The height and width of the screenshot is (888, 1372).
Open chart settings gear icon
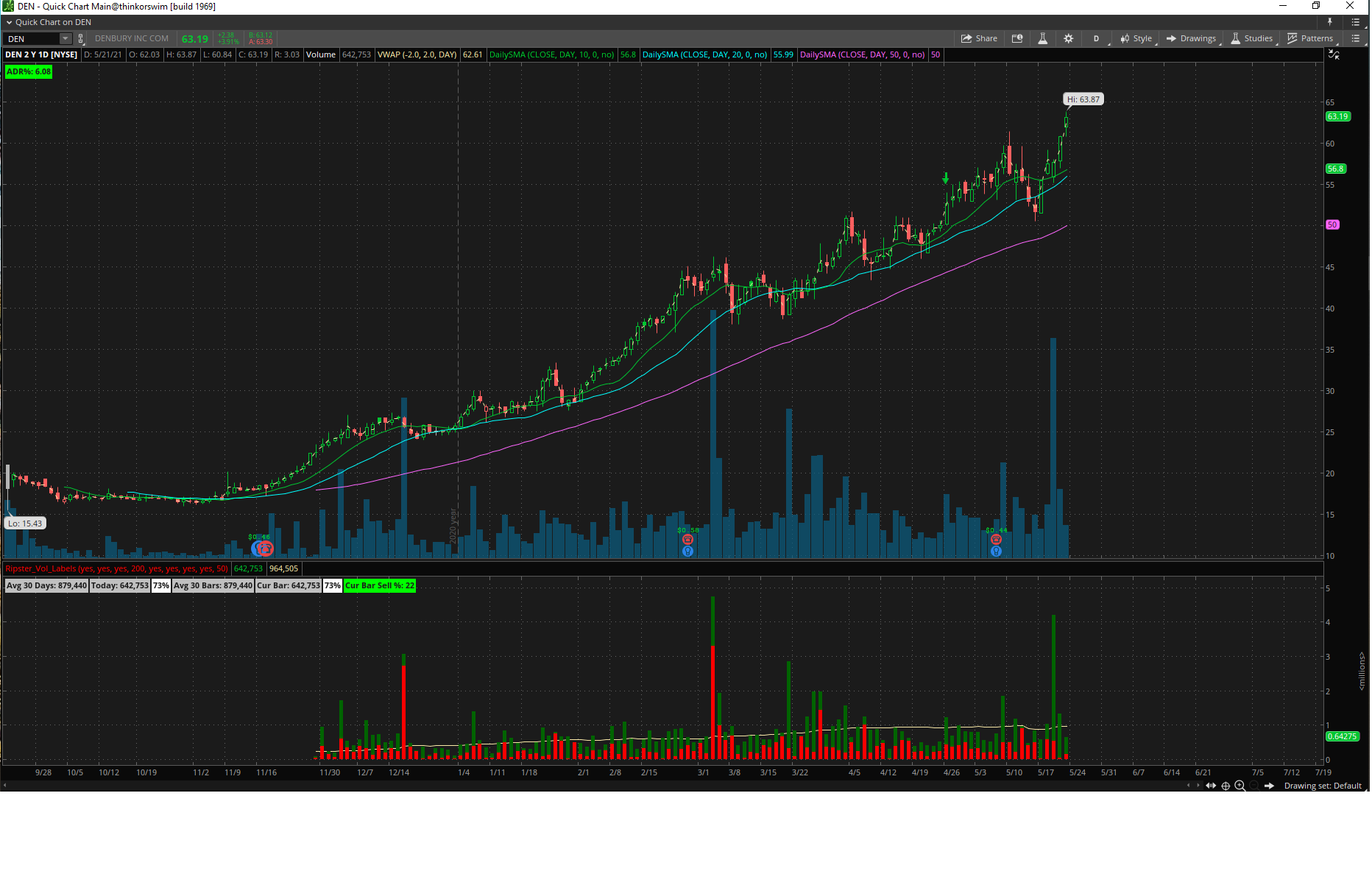coord(1068,38)
